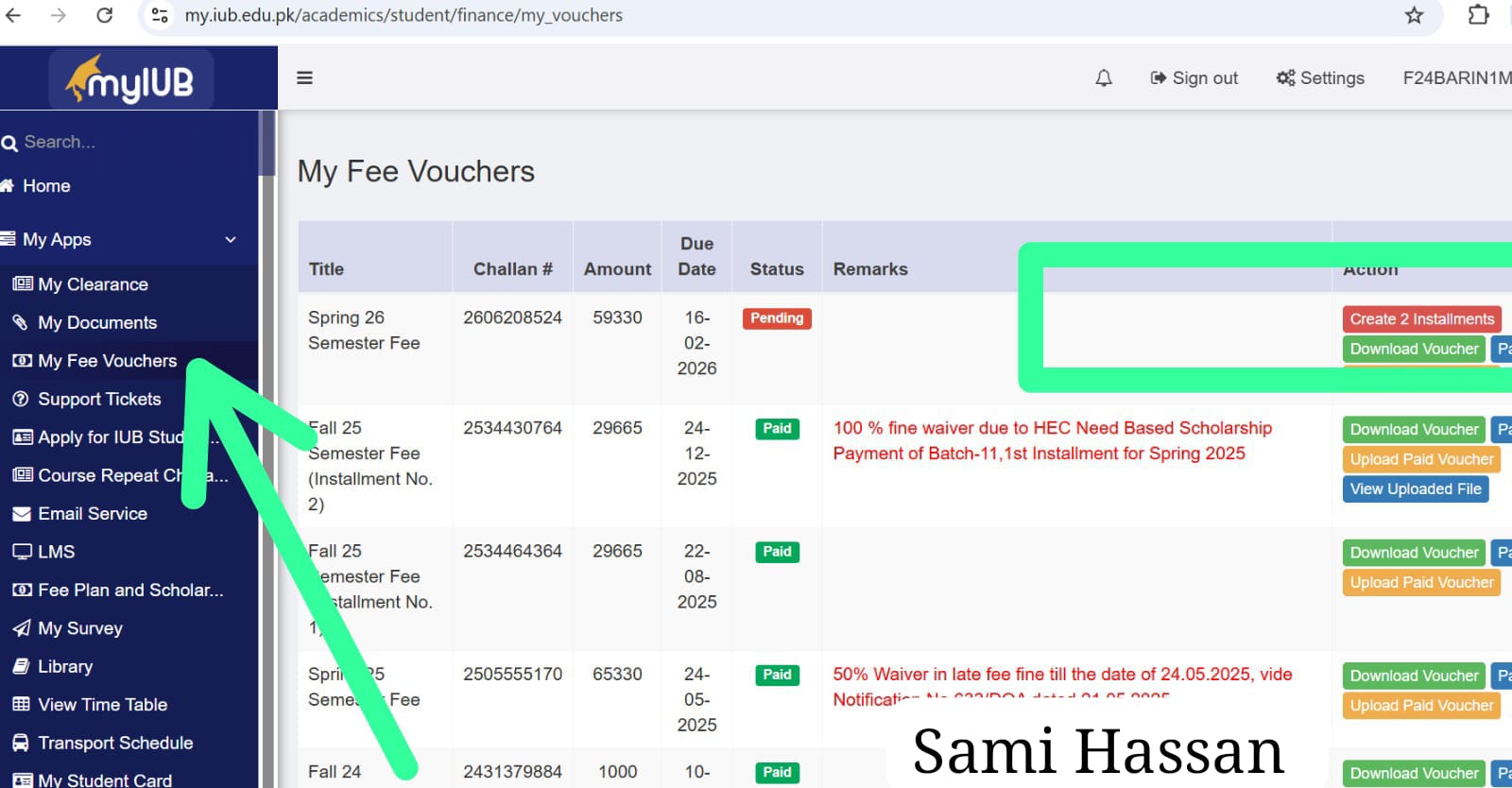Screen dimensions: 1512x788
Task: Download Voucher for Spring 26 fee
Action: tap(1413, 350)
